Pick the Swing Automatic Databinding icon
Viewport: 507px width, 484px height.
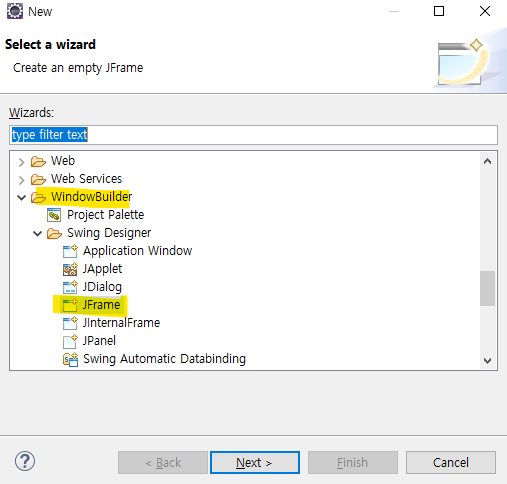(x=70, y=359)
